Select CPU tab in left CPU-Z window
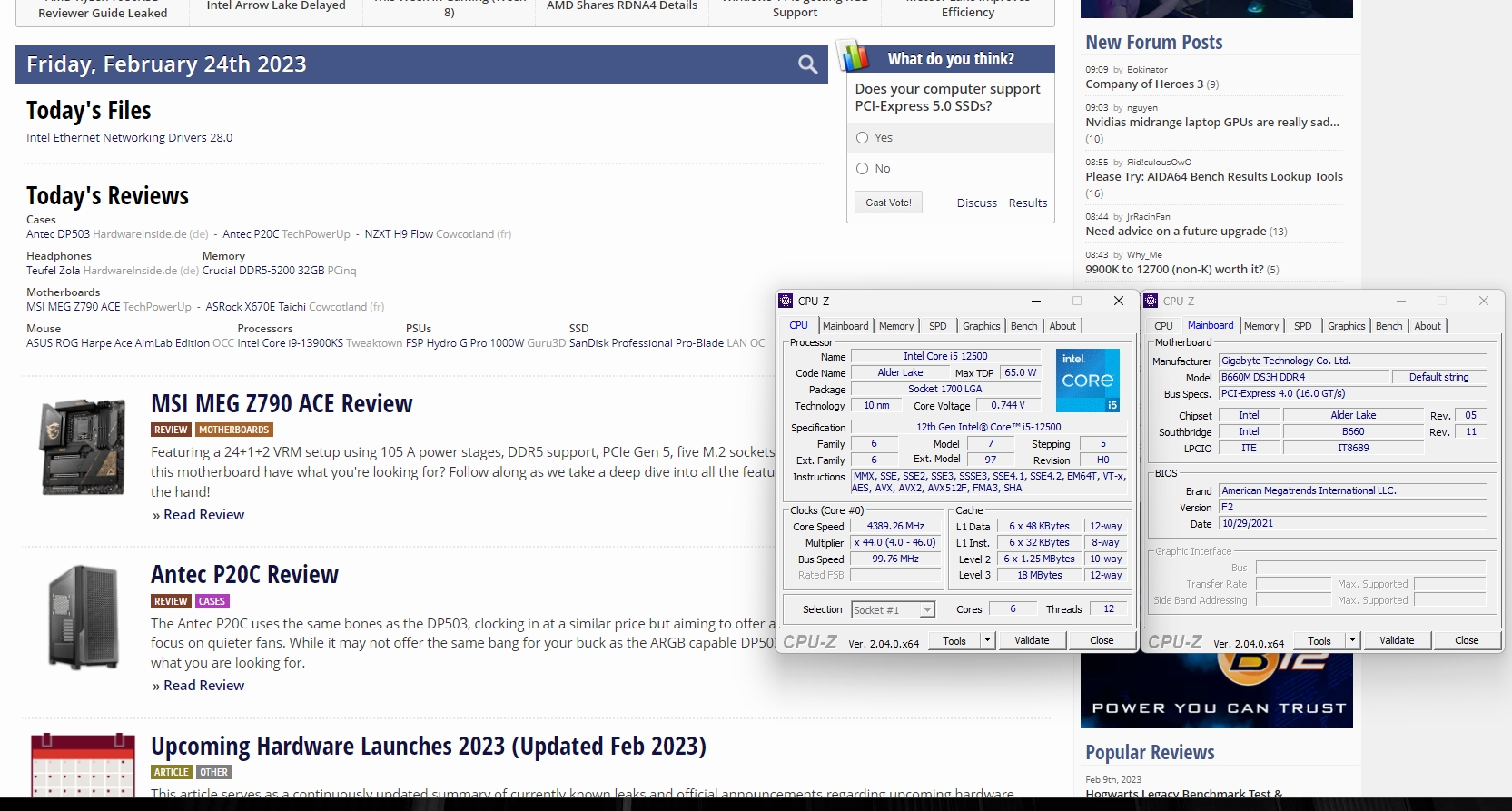Viewport: 1512px width, 811px height. (799, 325)
